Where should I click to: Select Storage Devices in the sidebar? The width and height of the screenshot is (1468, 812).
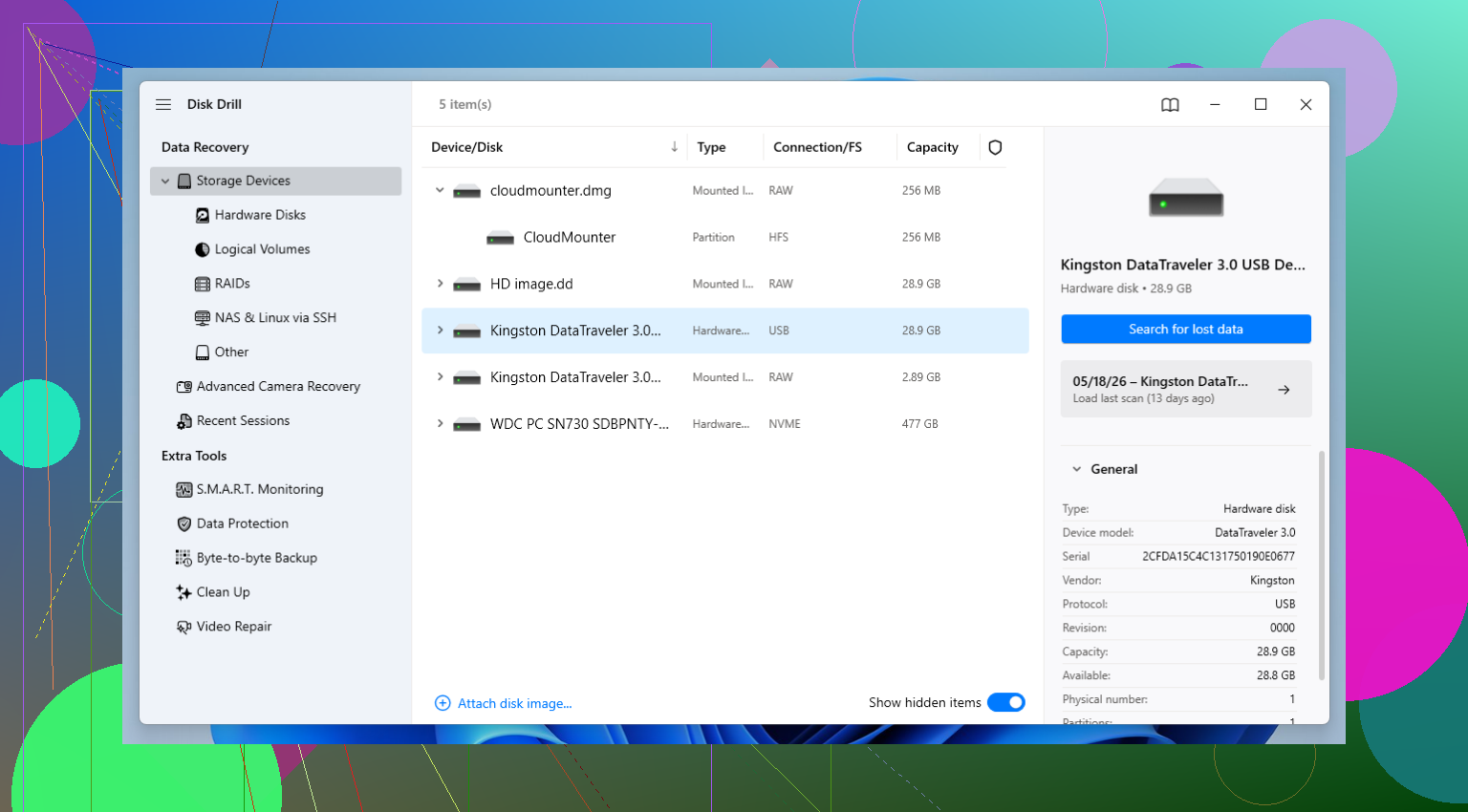point(275,181)
